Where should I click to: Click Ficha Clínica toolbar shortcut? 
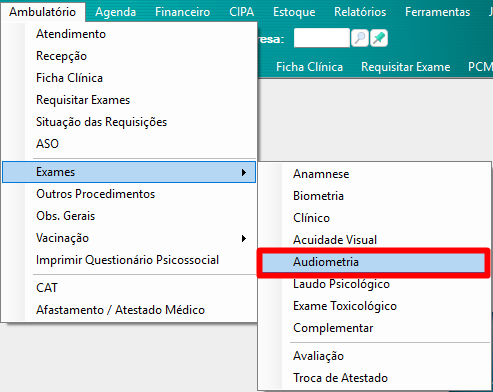tap(309, 67)
